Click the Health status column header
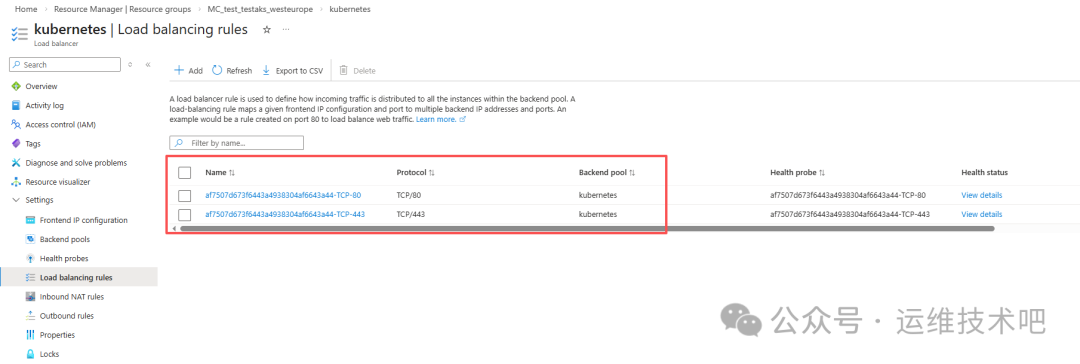The image size is (1080, 364). click(x=984, y=172)
